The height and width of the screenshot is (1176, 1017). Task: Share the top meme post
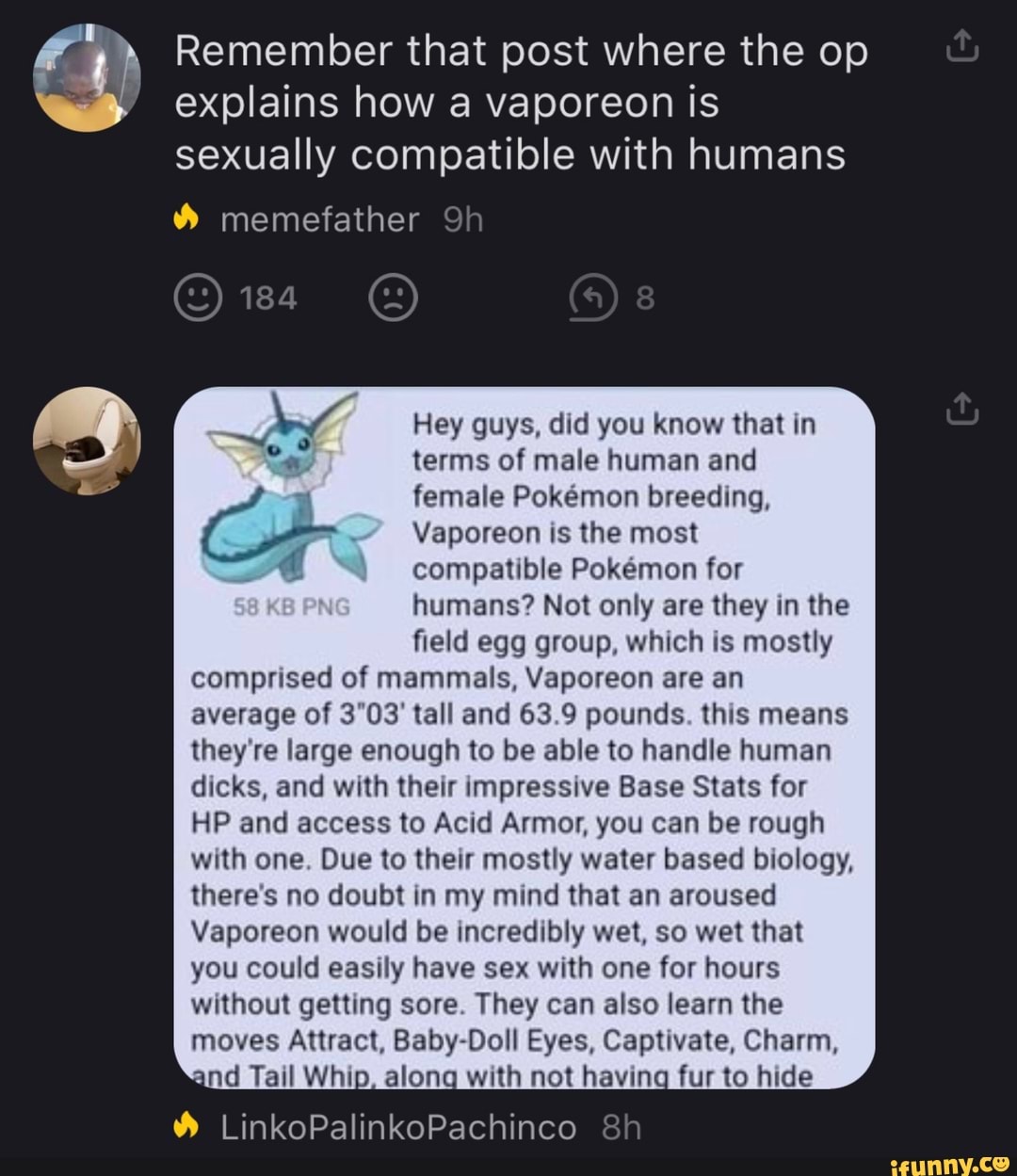tap(961, 47)
